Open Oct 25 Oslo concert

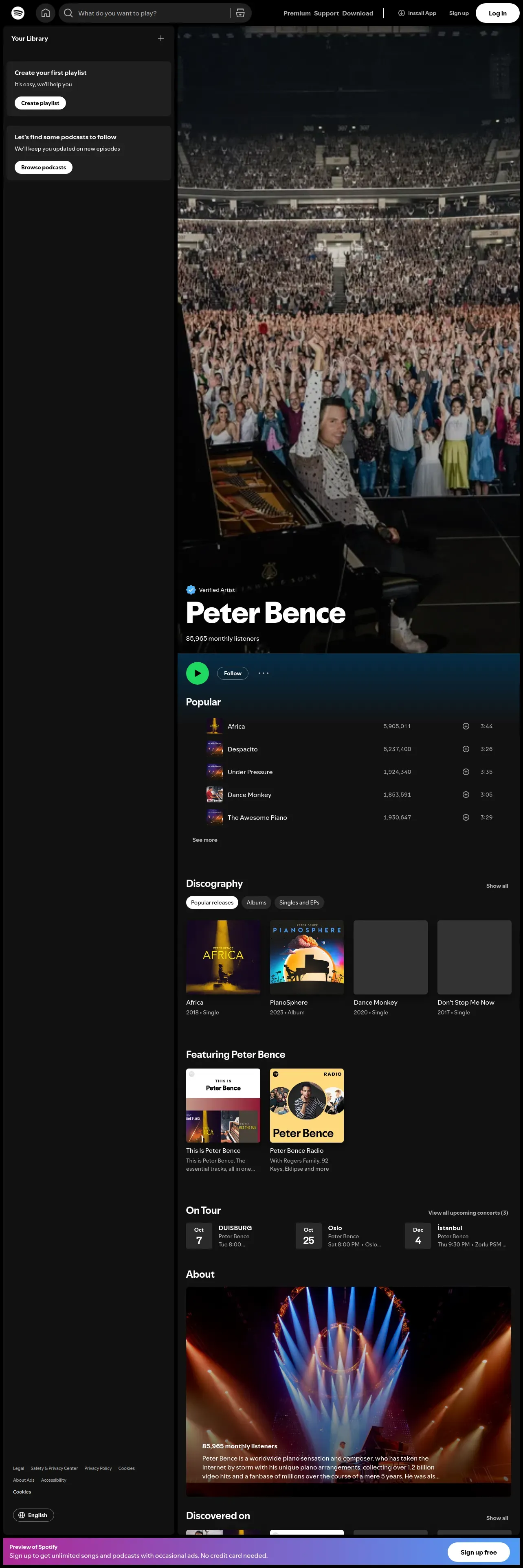coord(347,1236)
